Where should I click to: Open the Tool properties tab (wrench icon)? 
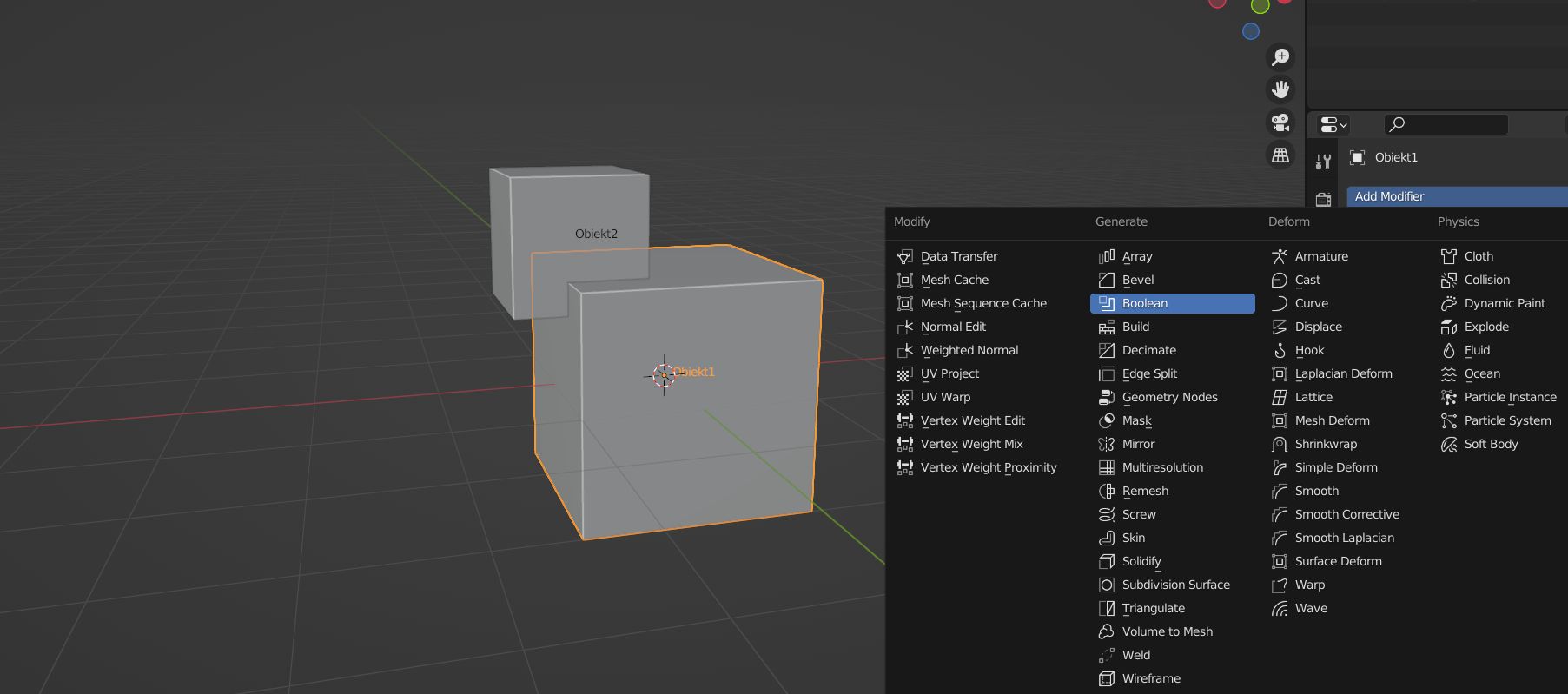[x=1323, y=162]
